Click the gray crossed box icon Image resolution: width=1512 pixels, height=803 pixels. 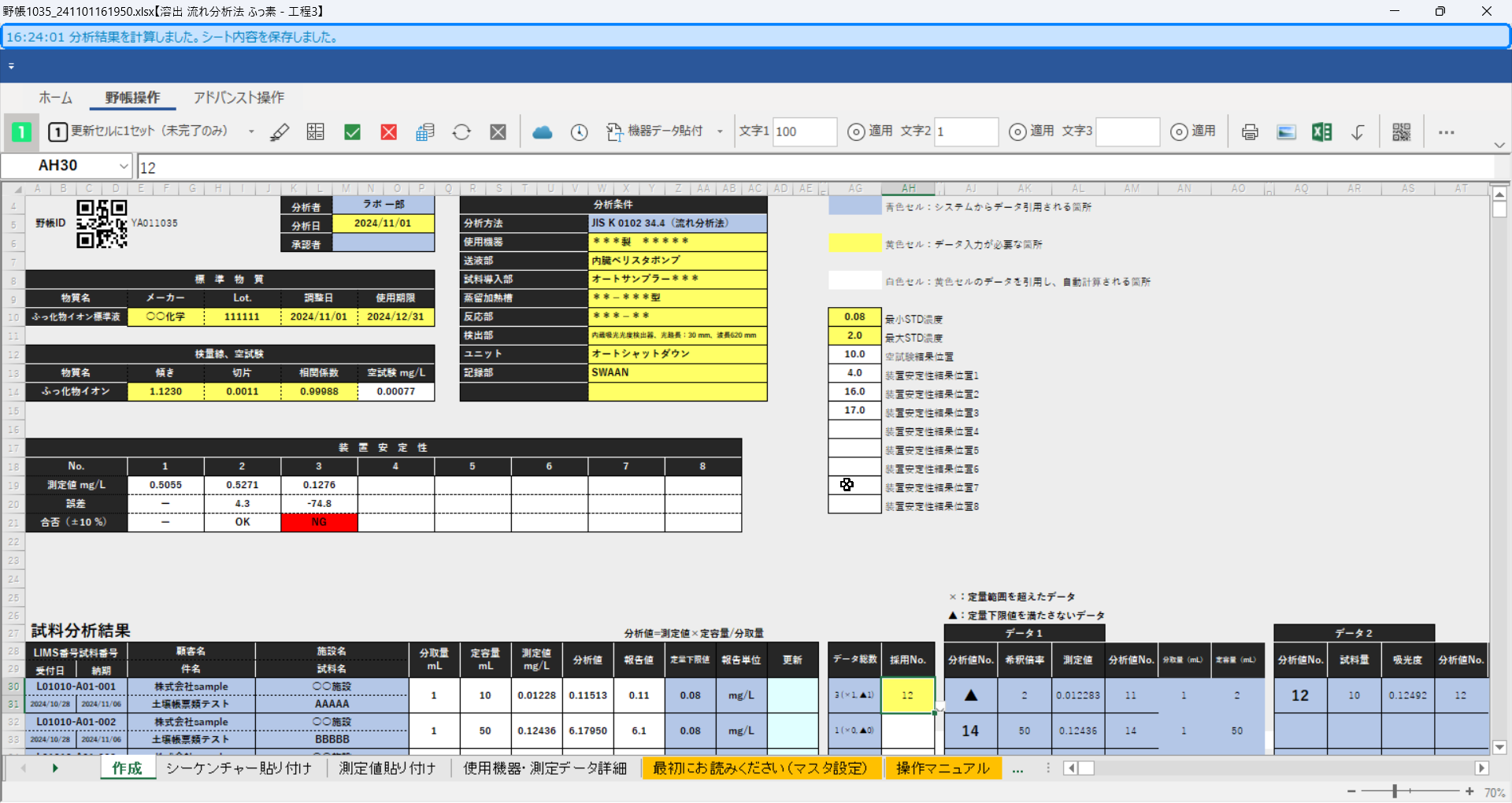tap(498, 132)
